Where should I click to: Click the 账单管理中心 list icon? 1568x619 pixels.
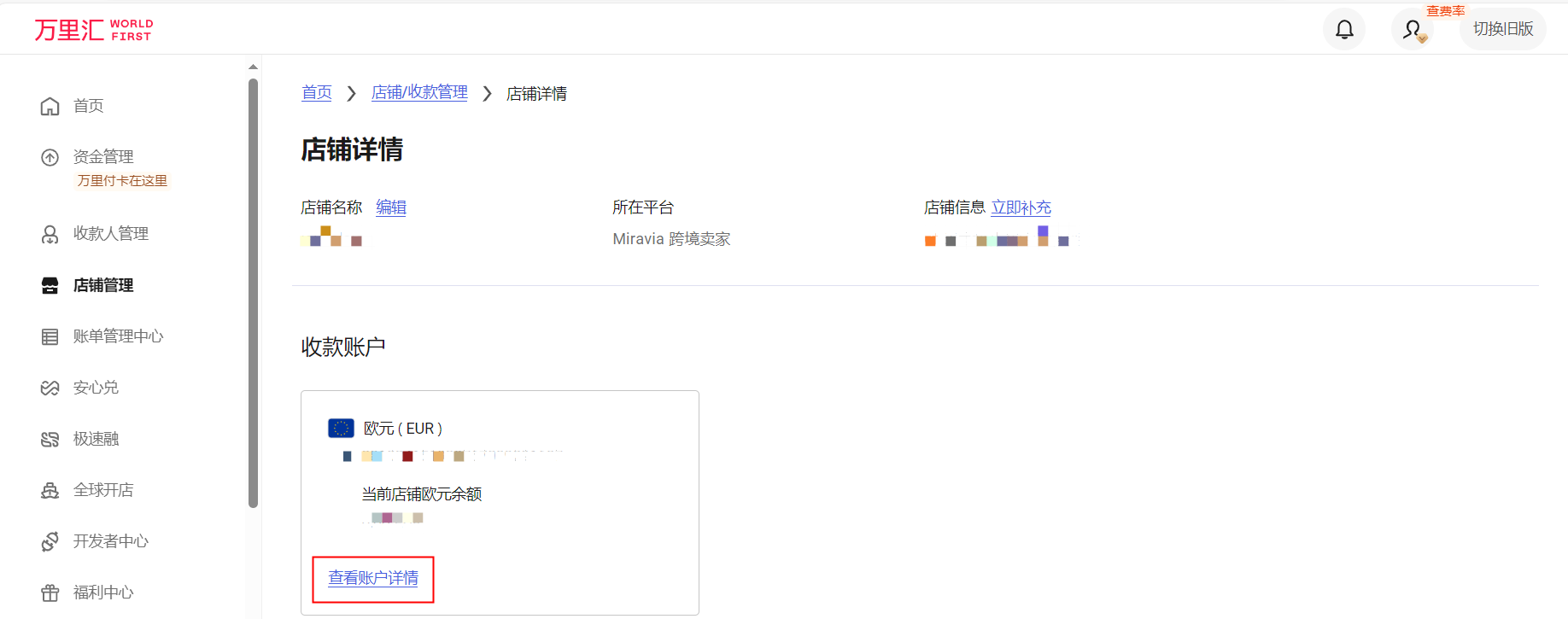(x=50, y=336)
